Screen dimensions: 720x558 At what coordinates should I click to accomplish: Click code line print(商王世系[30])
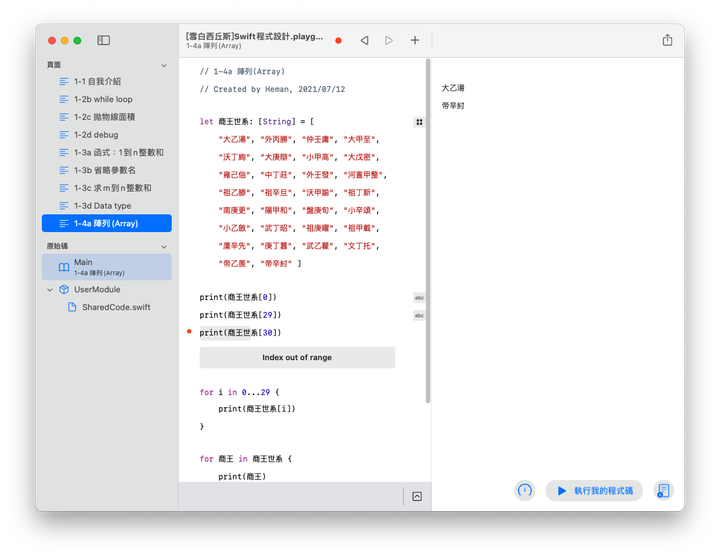(x=240, y=333)
